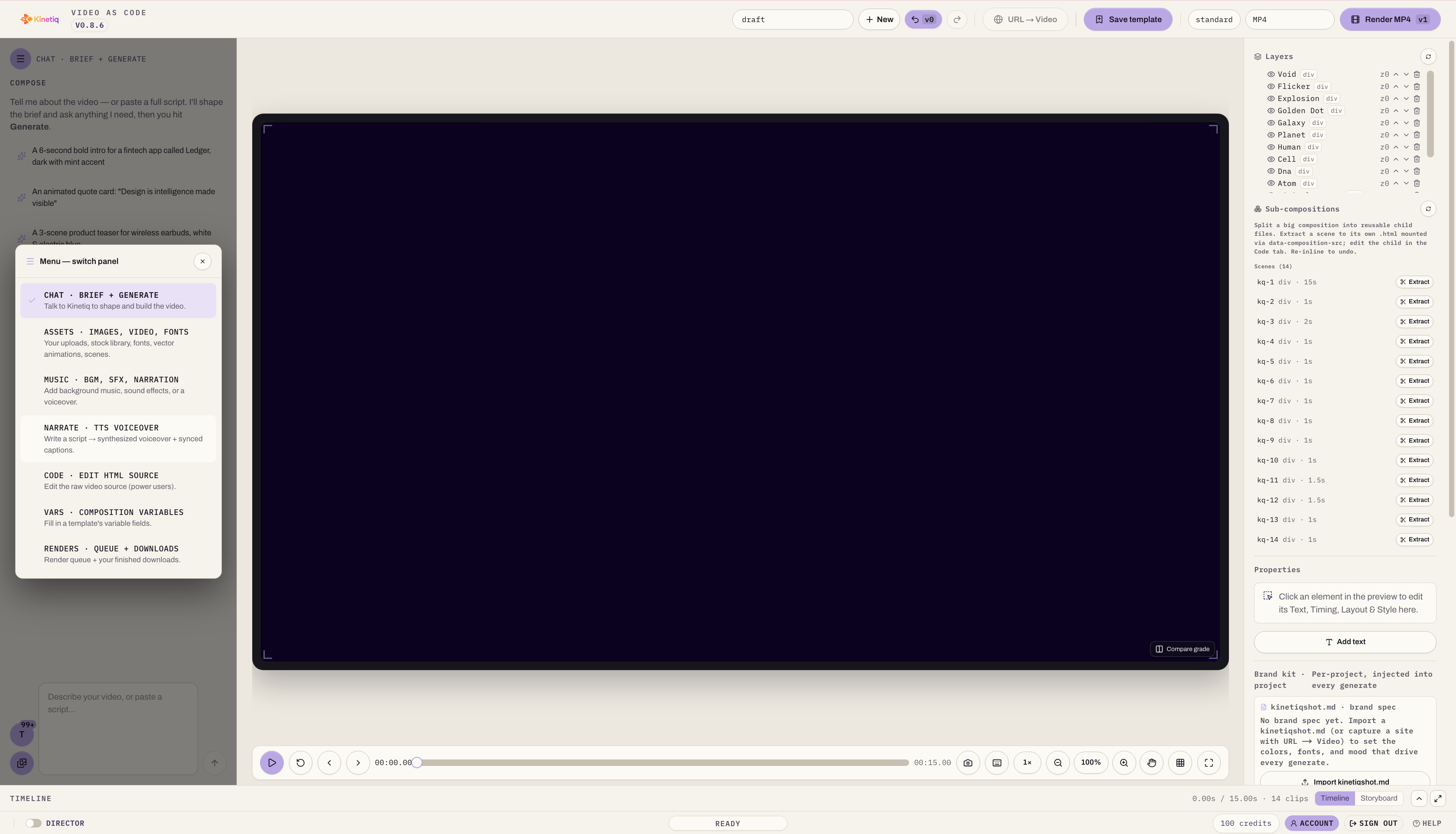
Task: Click the Layers panel scrollbar
Action: [x=1430, y=114]
